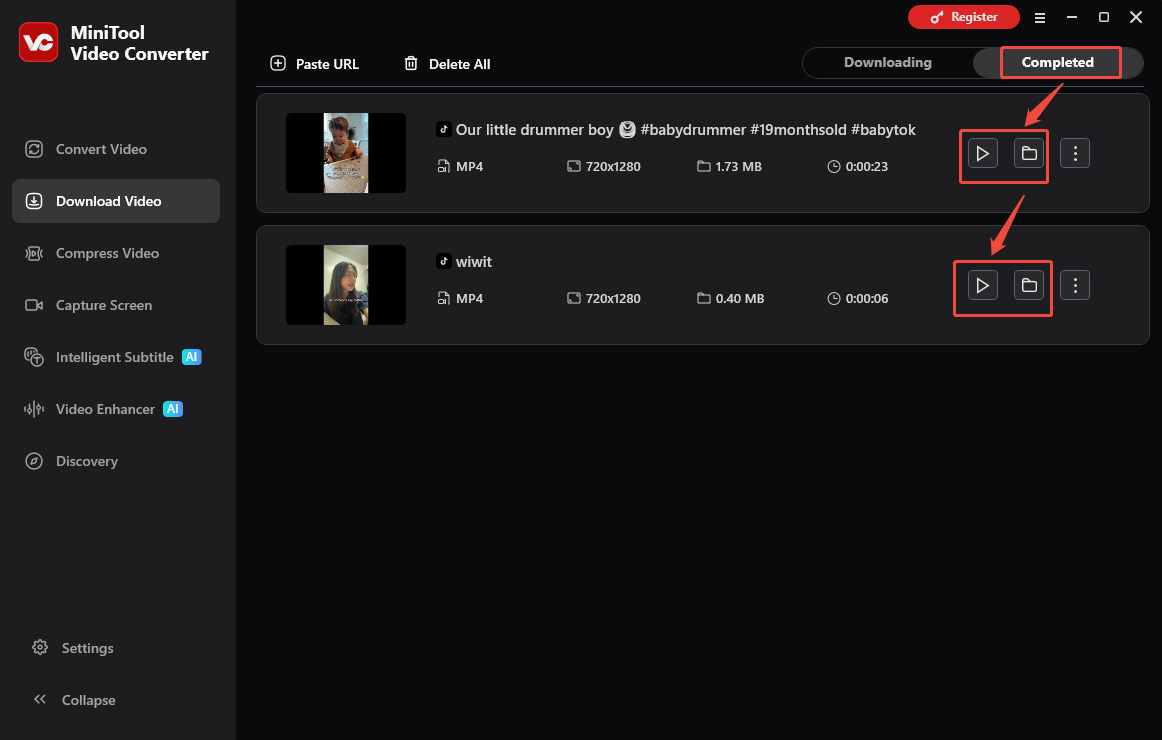Click the '0:00:06' duration value
This screenshot has width=1162, height=740.
pos(866,299)
